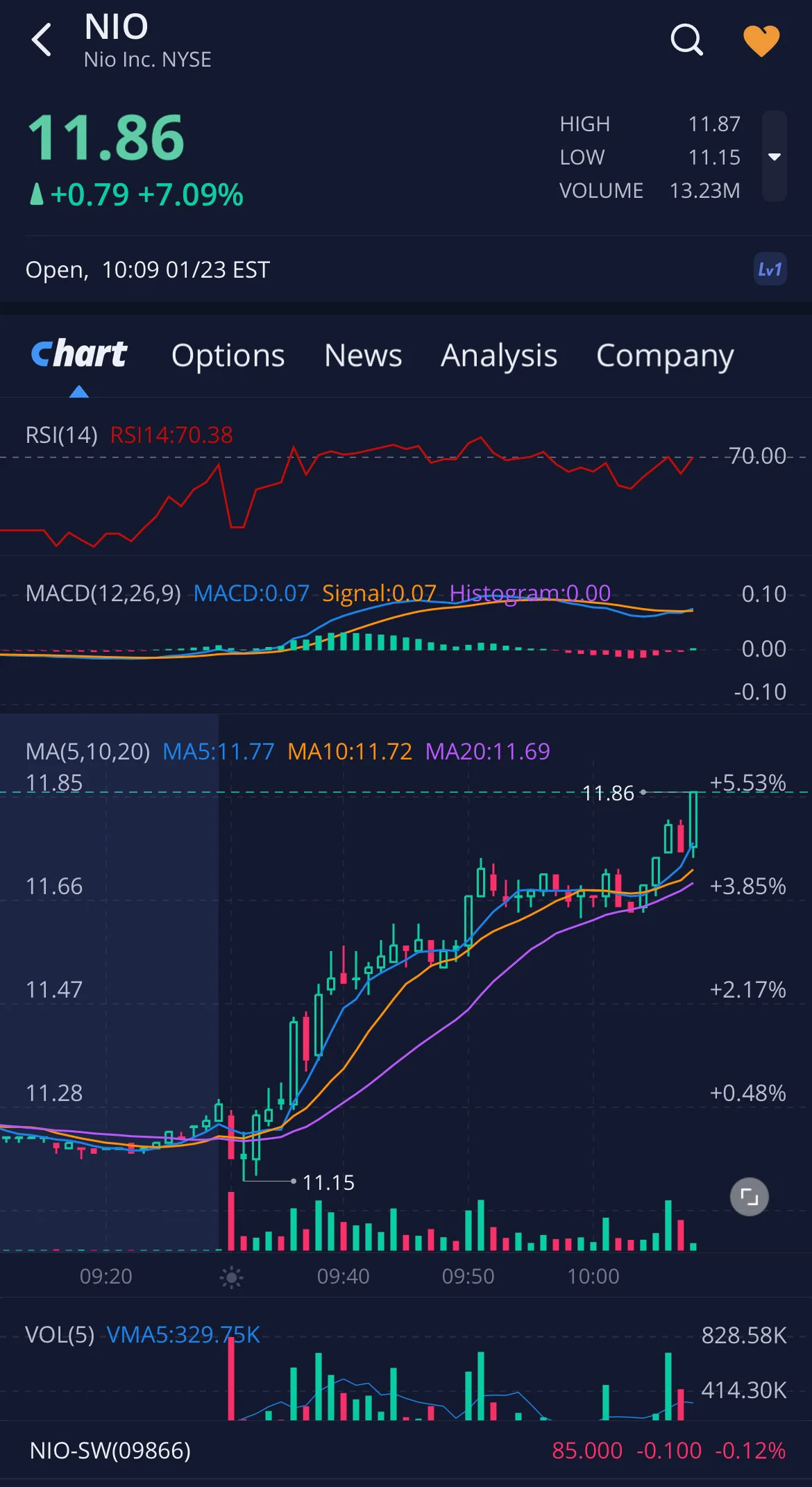Tap the MA5:11.77 readout
Image resolution: width=812 pixels, height=1487 pixels.
click(219, 752)
